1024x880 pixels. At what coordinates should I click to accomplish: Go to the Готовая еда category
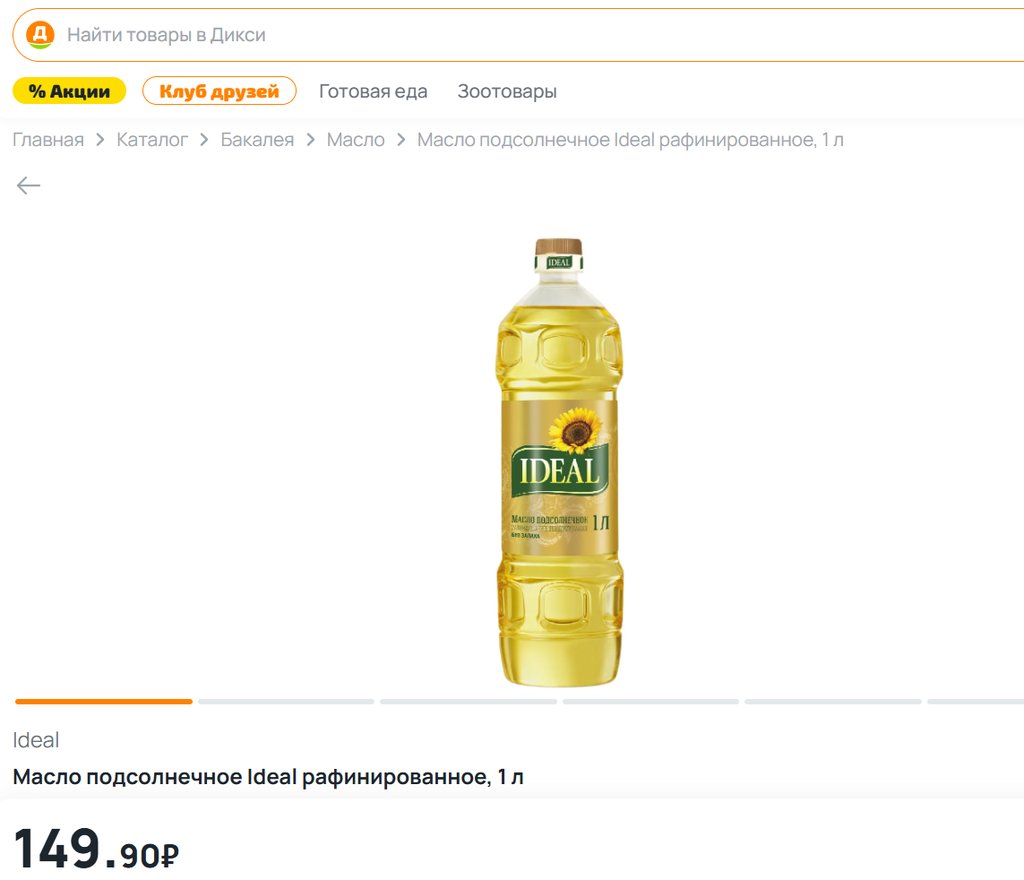(x=373, y=91)
